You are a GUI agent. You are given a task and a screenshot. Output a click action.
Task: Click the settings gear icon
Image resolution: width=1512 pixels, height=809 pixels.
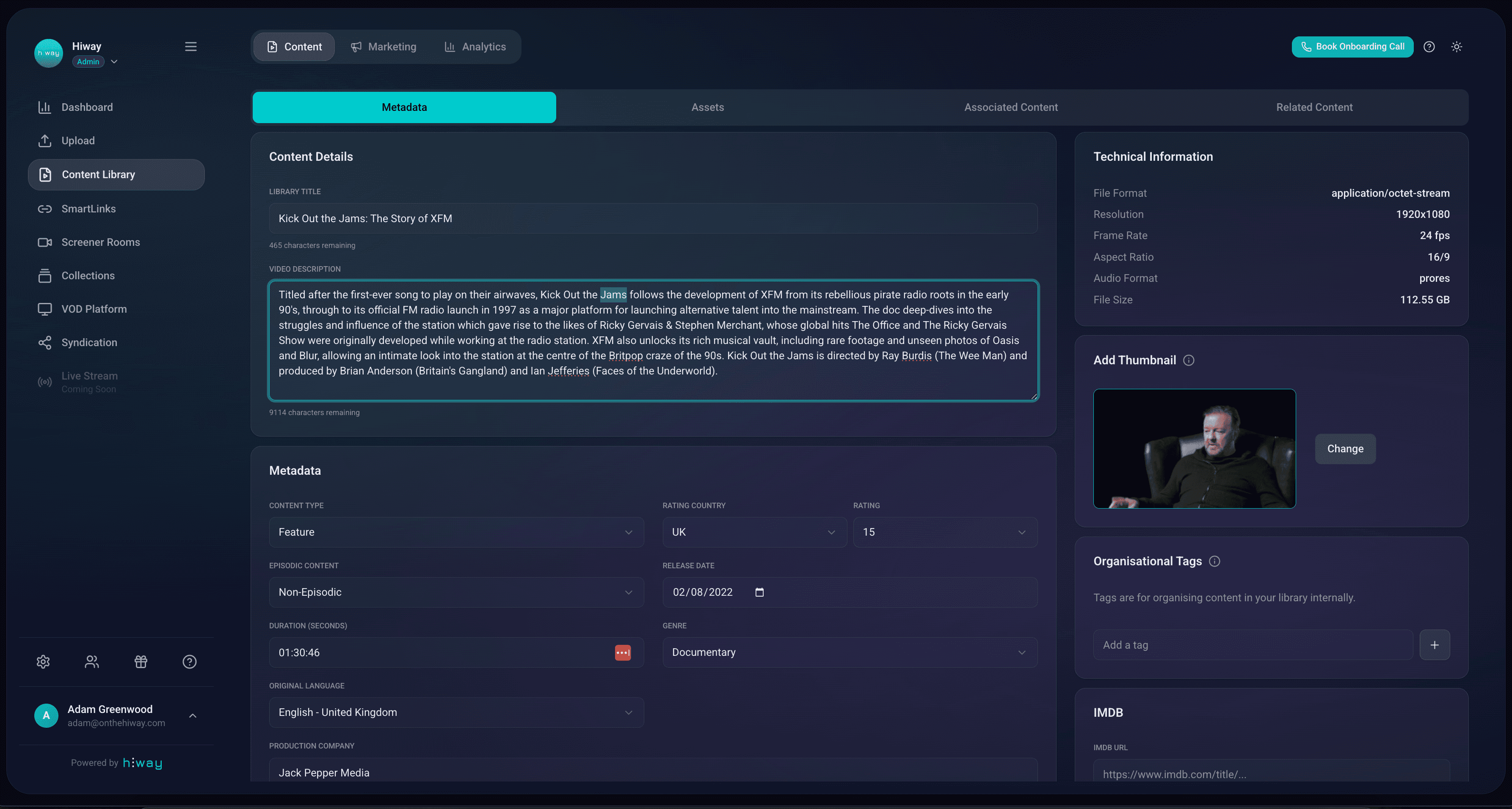(44, 662)
